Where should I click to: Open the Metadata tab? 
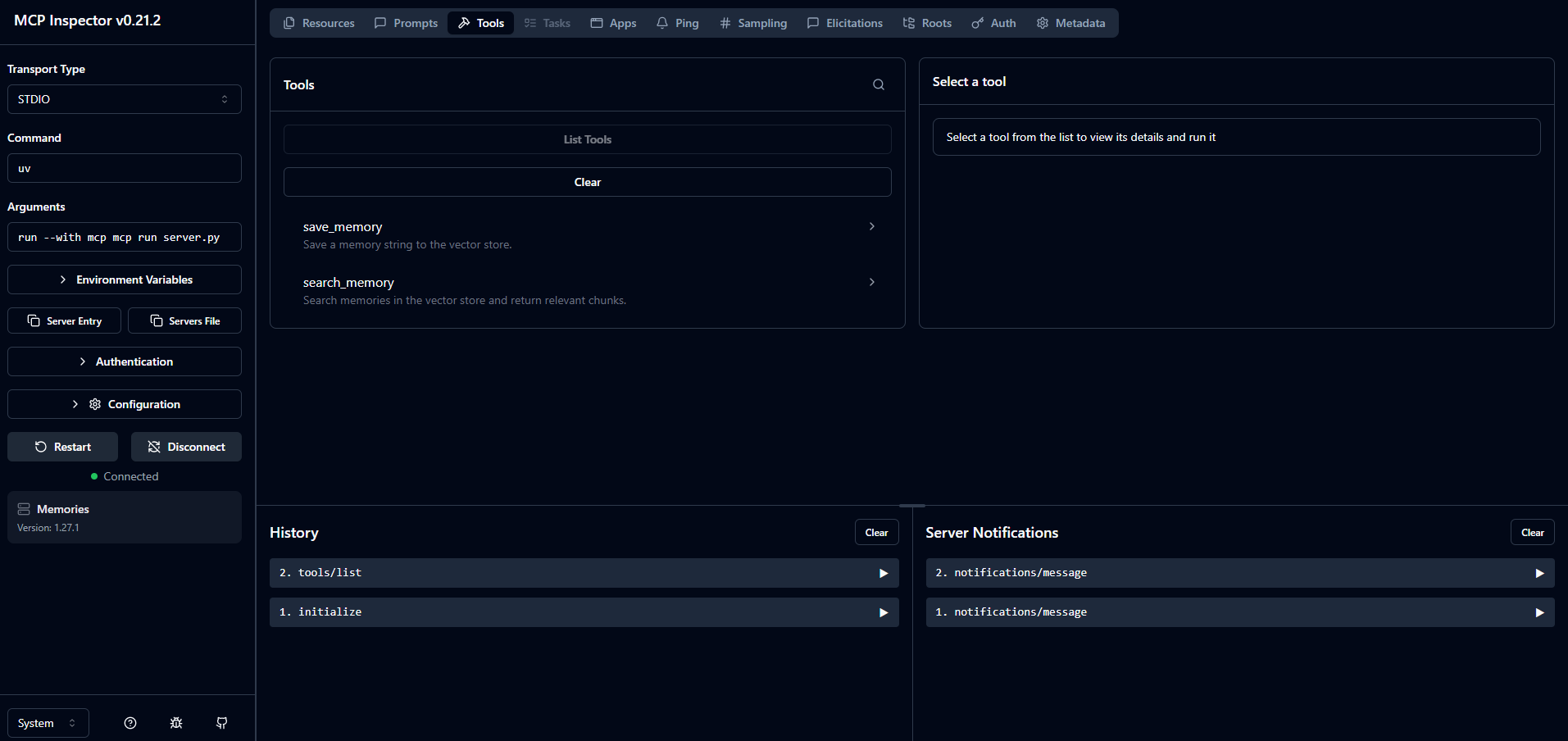[x=1071, y=23]
